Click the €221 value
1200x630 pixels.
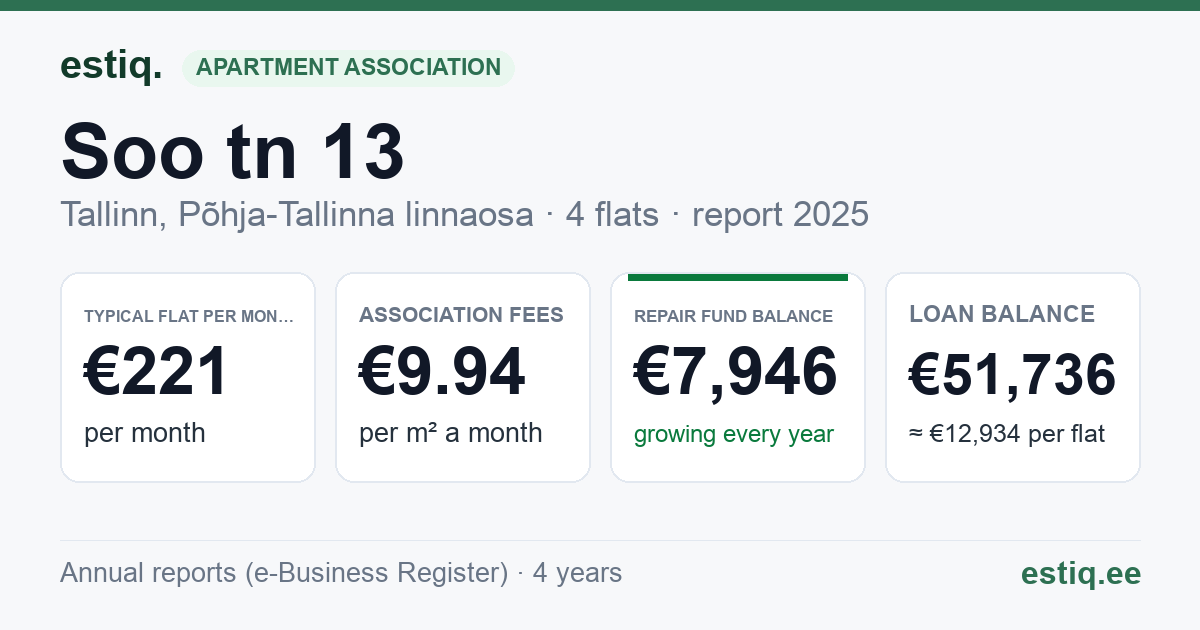point(157,372)
